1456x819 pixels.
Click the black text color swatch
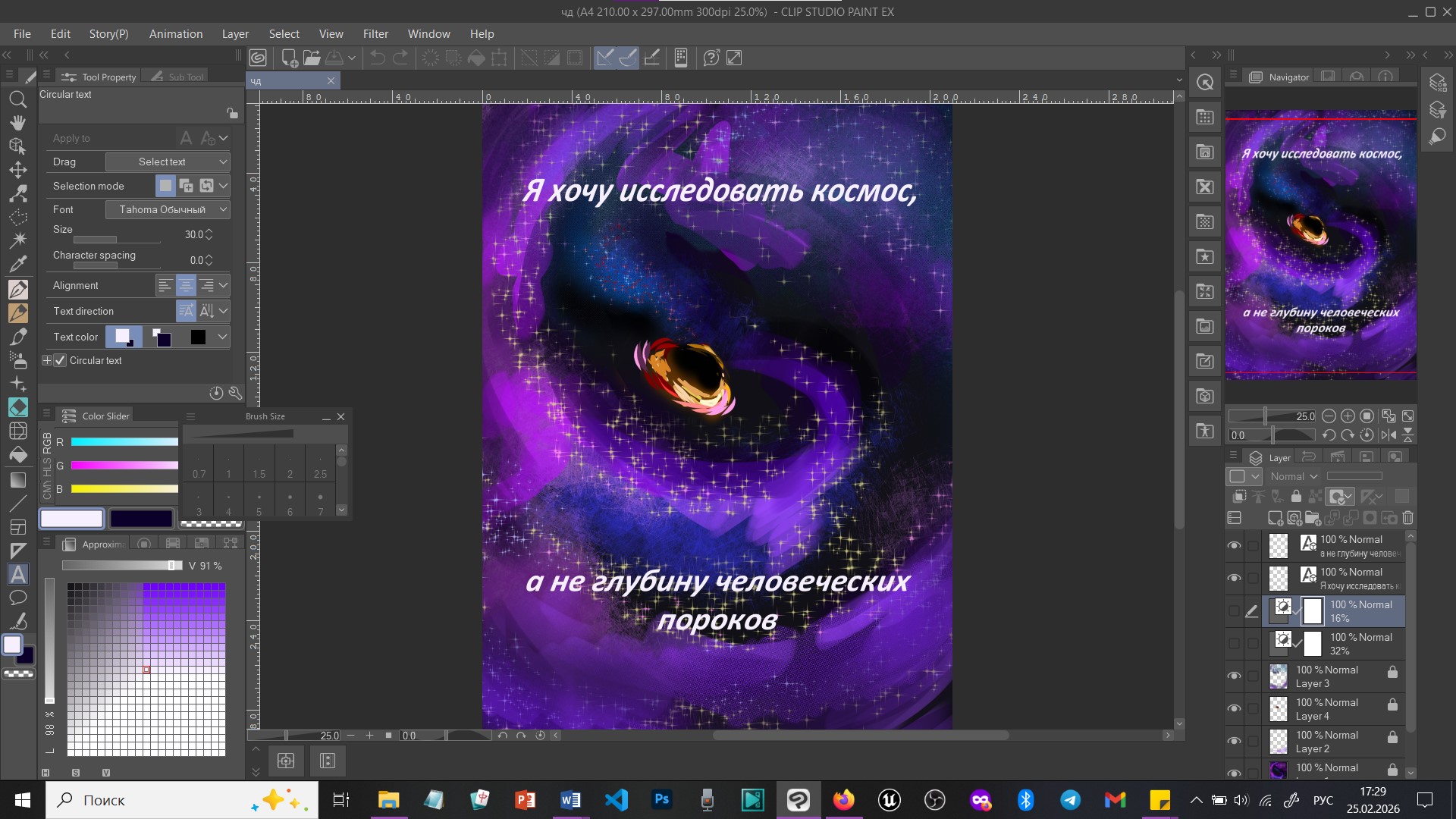click(x=198, y=337)
